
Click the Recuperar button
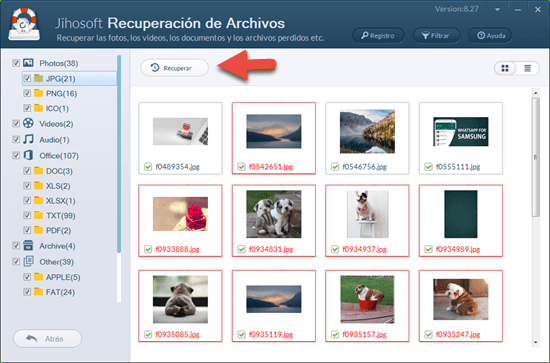pos(174,68)
